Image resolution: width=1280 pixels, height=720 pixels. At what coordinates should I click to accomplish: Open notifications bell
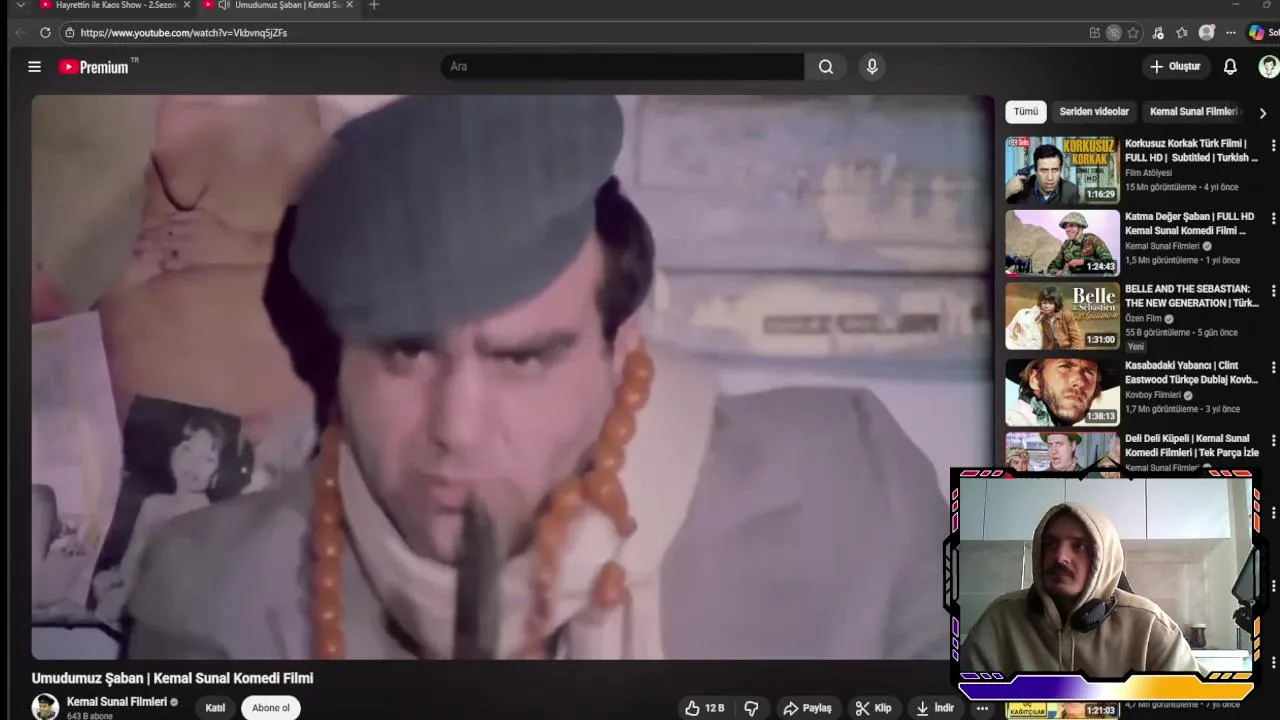1230,67
